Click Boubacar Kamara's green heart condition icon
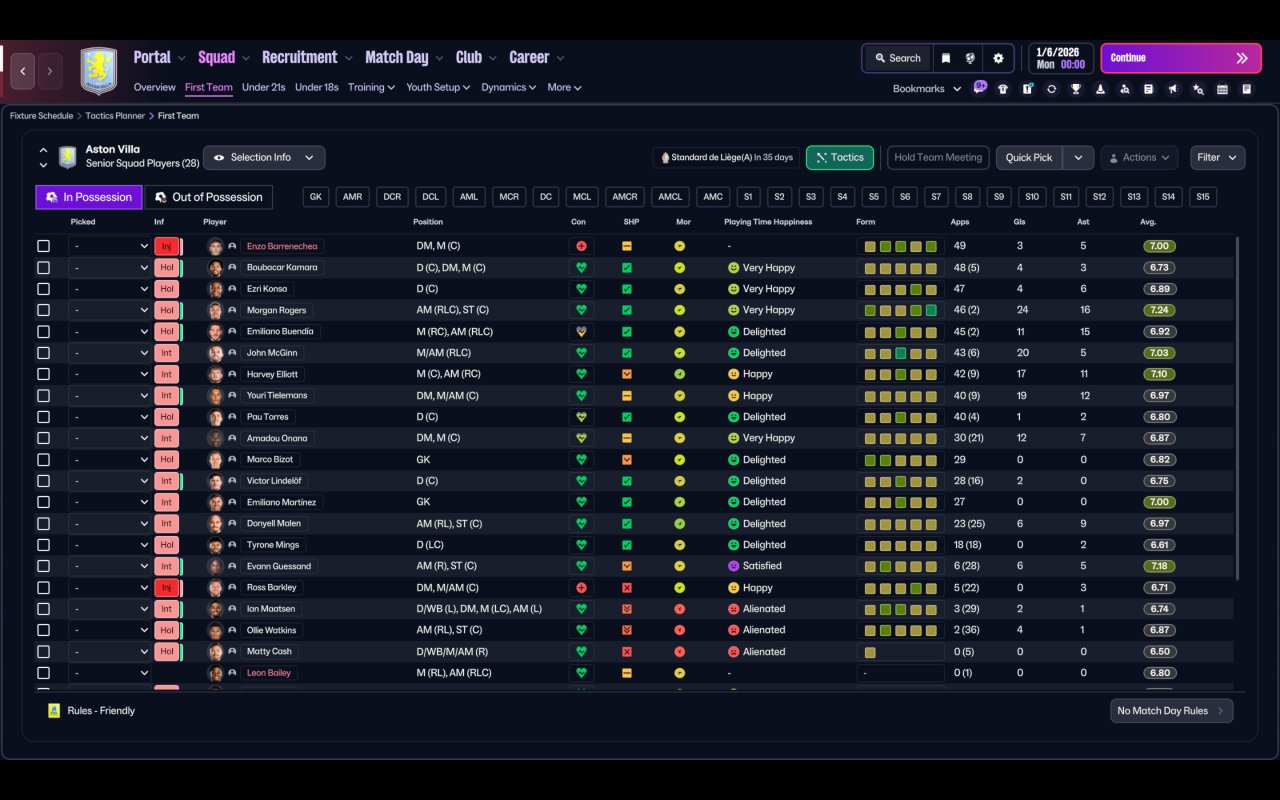 (581, 268)
